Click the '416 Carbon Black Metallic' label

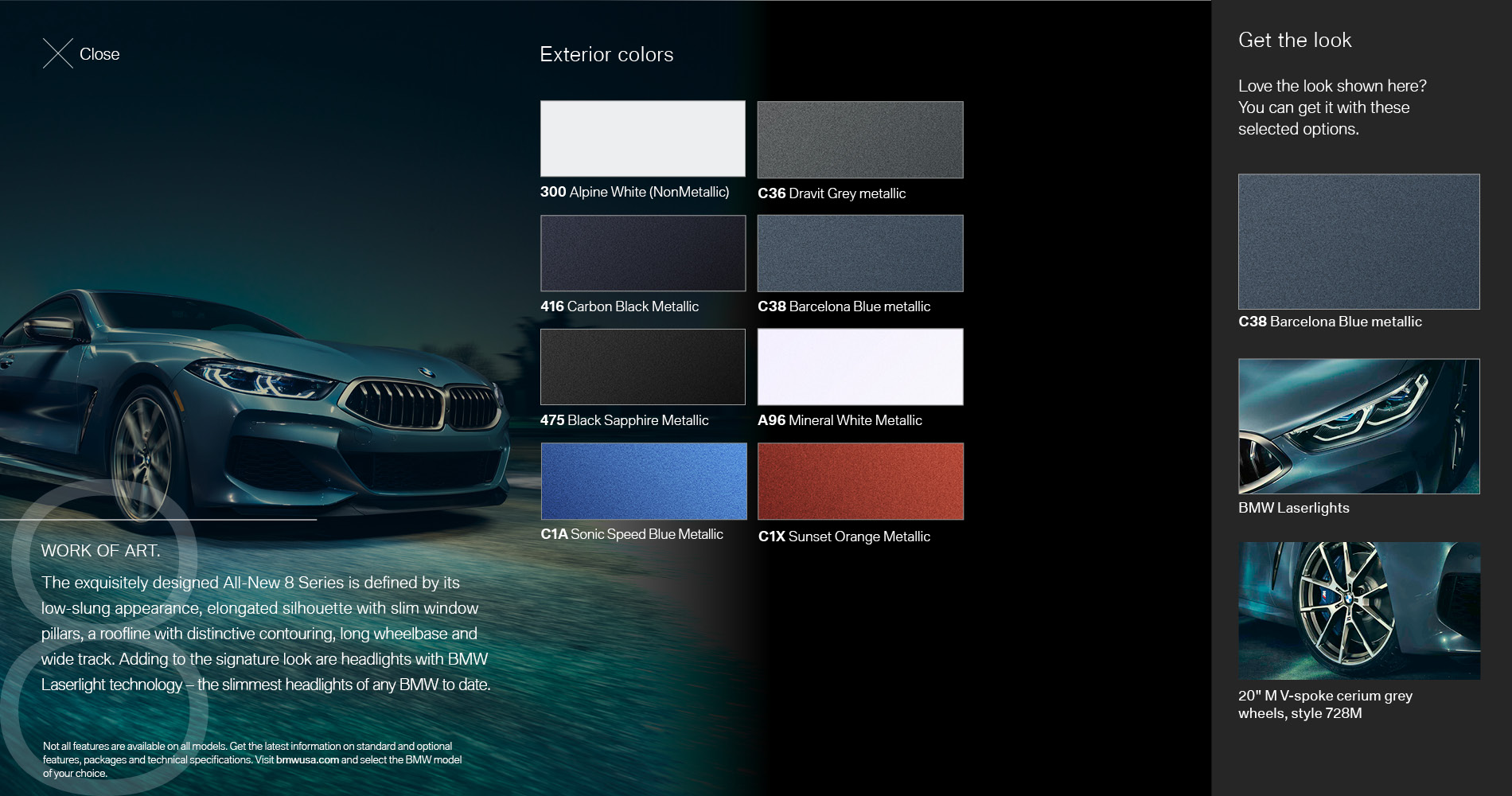pyautogui.click(x=619, y=306)
